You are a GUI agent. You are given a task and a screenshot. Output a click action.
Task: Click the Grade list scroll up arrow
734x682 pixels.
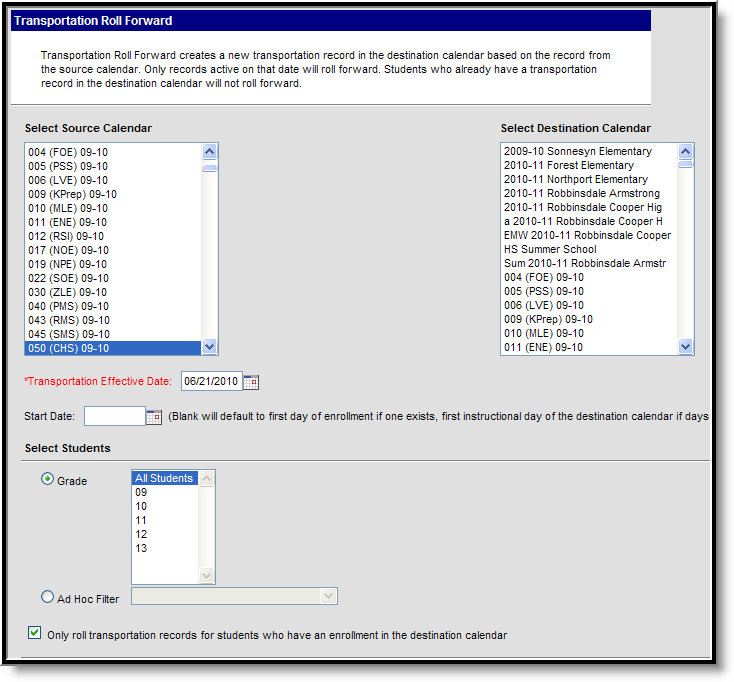pyautogui.click(x=206, y=478)
